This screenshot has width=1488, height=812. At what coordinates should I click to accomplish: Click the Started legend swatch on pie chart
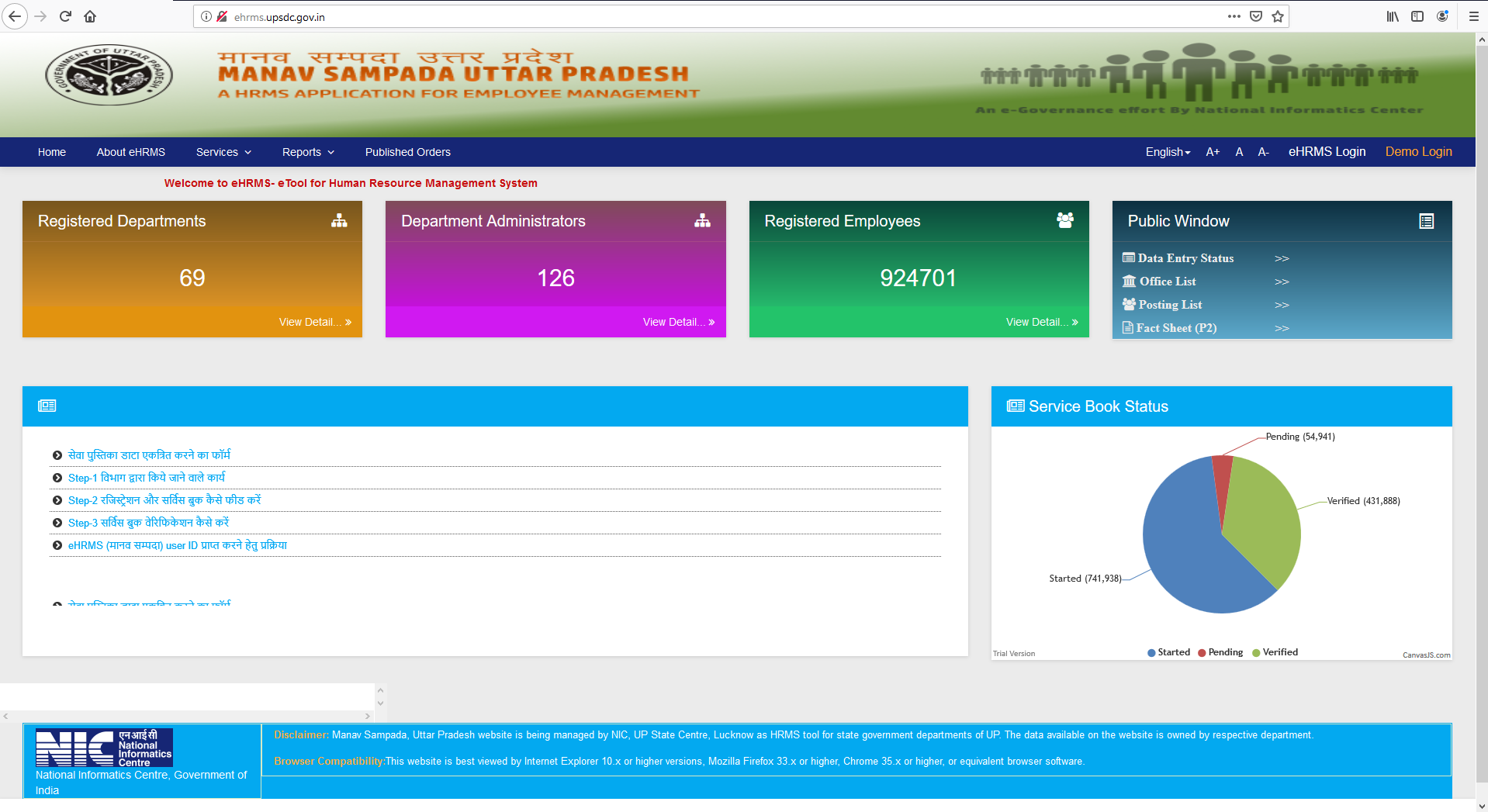pyautogui.click(x=1151, y=652)
